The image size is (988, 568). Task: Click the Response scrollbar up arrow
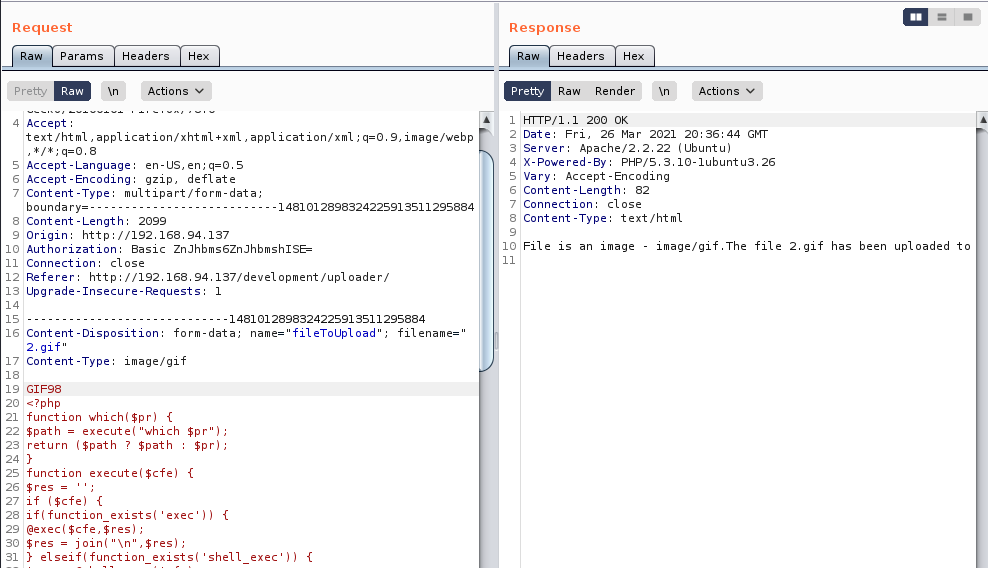(x=982, y=120)
